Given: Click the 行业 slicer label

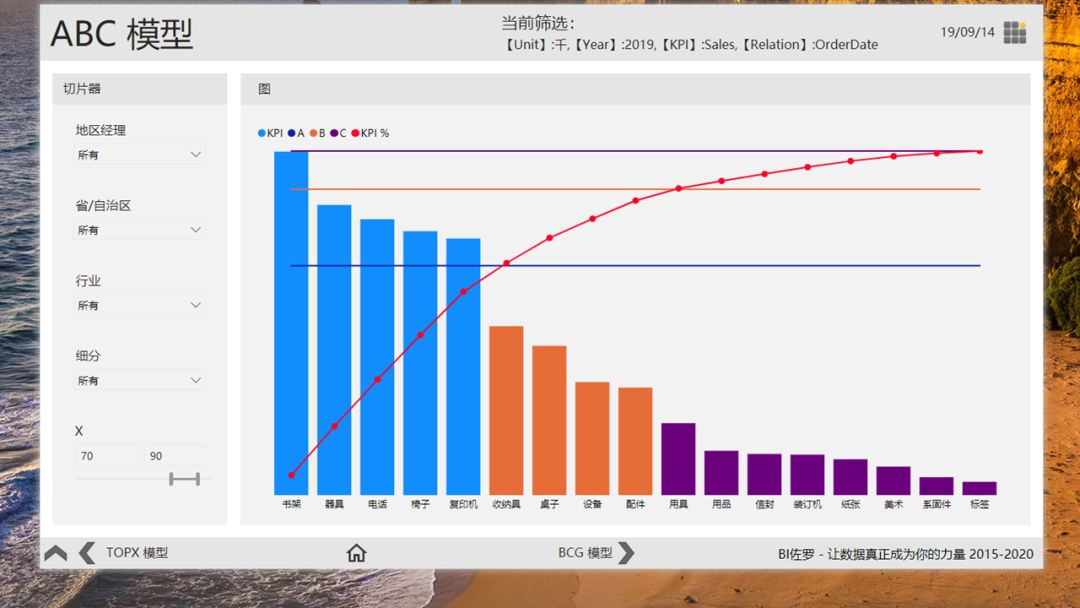Looking at the screenshot, I should click(88, 280).
